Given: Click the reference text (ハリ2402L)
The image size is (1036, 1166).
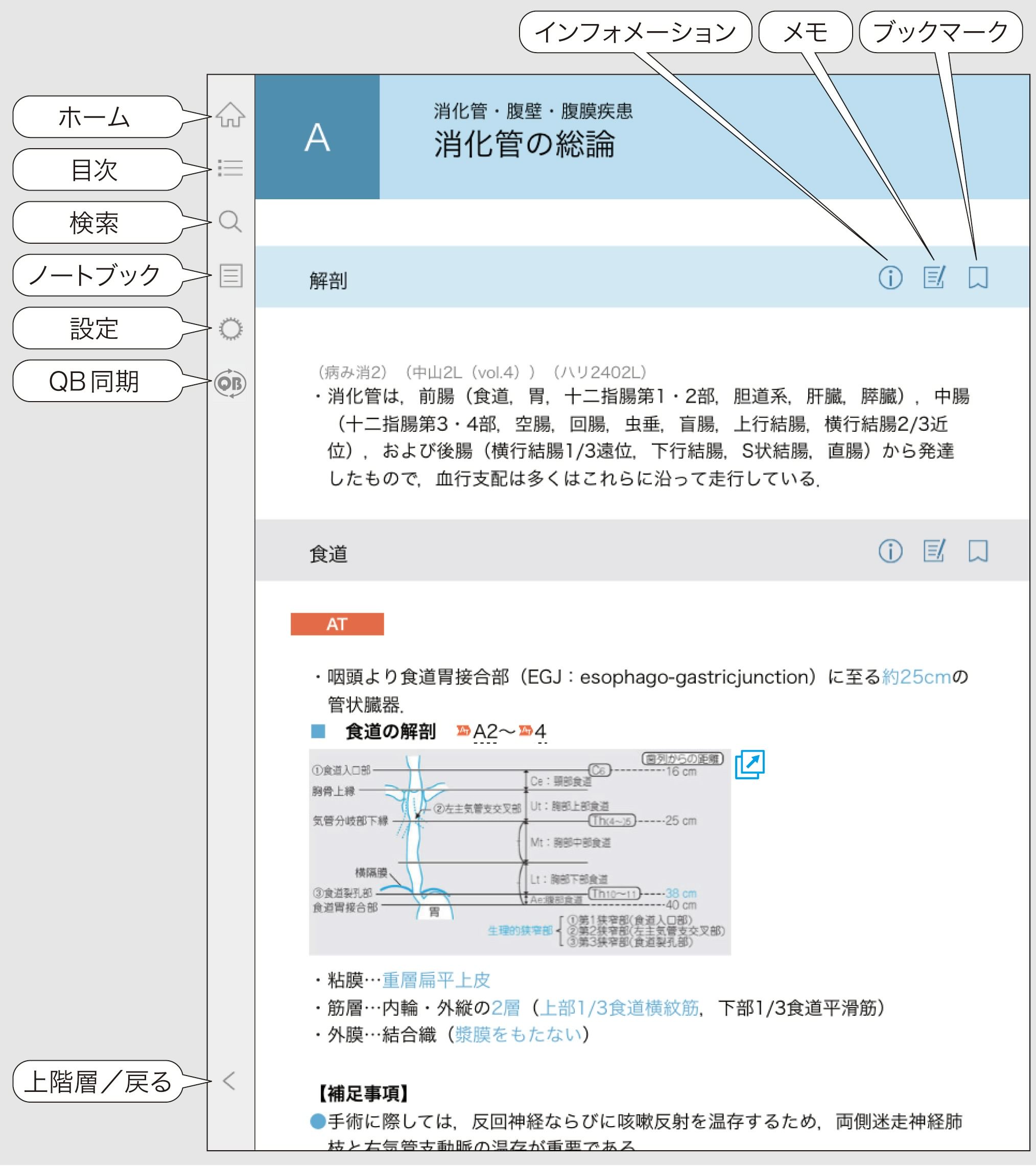Looking at the screenshot, I should [600, 372].
